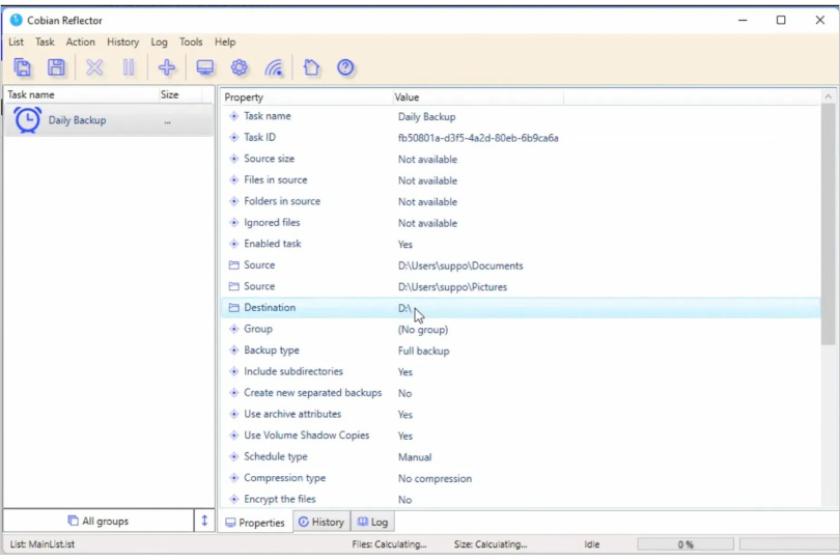This screenshot has width=840, height=560.
Task: Select the Files in source property label
Action: point(275,180)
